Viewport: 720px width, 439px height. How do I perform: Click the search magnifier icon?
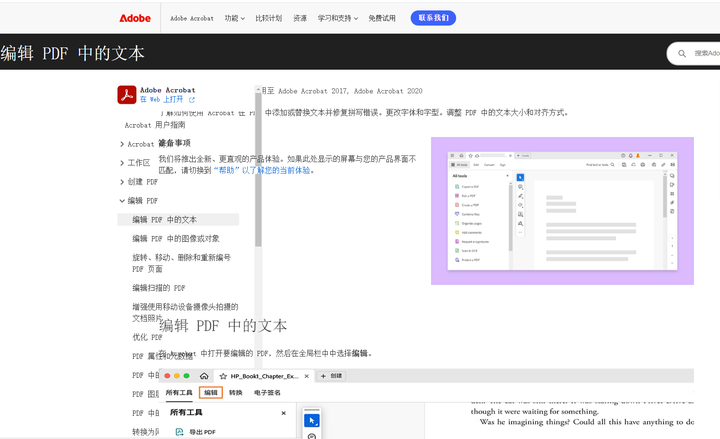pyautogui.click(x=682, y=54)
